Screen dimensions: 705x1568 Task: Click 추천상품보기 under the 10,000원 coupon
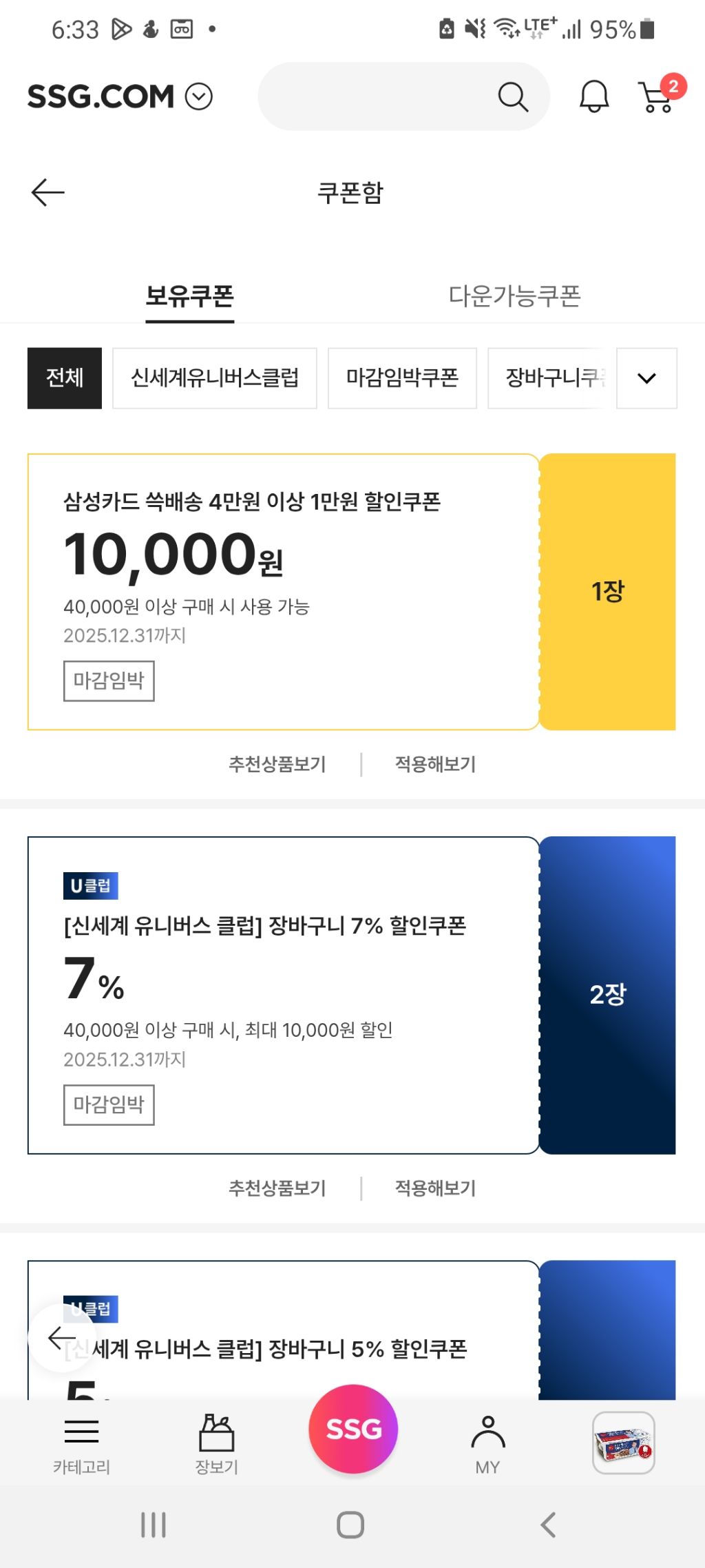pos(277,764)
